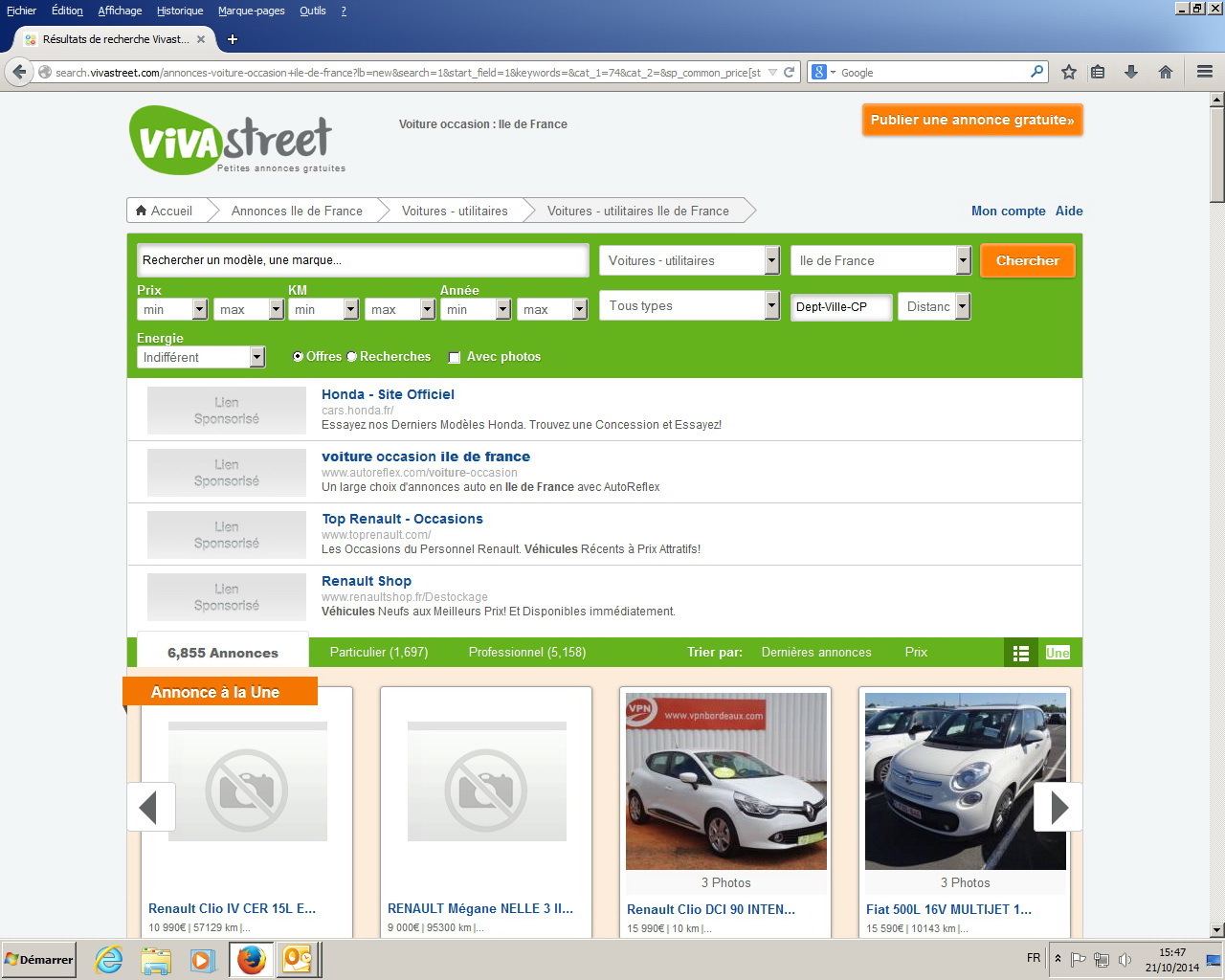Open the 'Tous types' dropdown
This screenshot has height=980, width=1225.
point(688,305)
